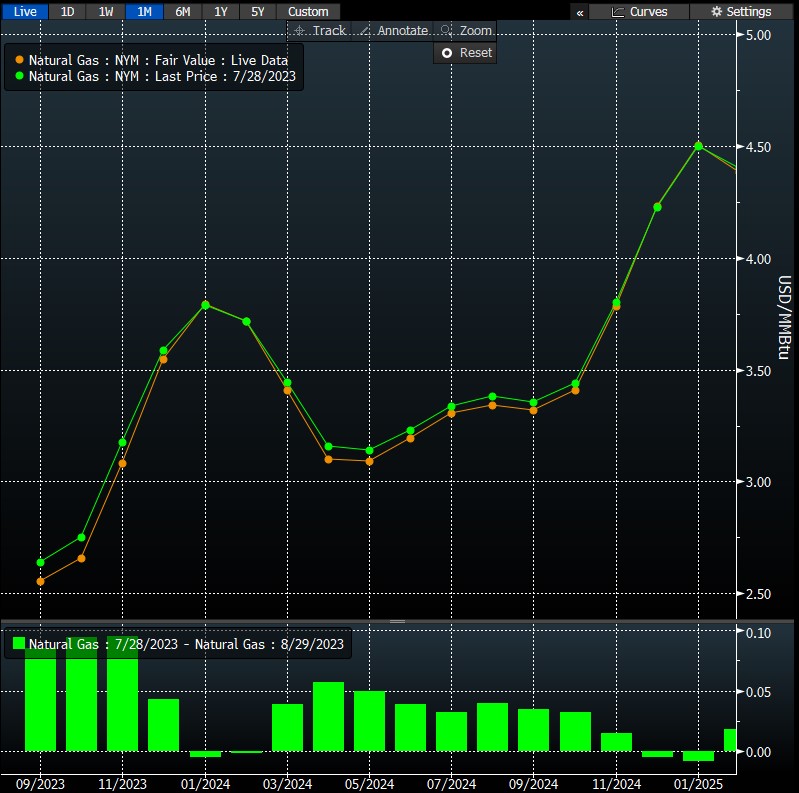Click the 1M time range button
The height and width of the screenshot is (793, 799).
click(x=144, y=11)
